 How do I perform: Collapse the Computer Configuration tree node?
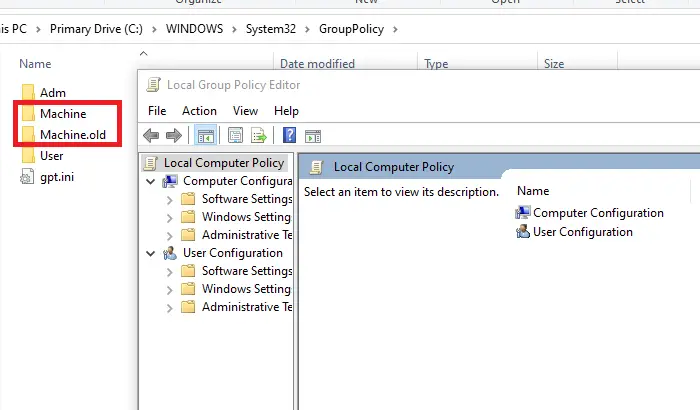click(x=151, y=181)
